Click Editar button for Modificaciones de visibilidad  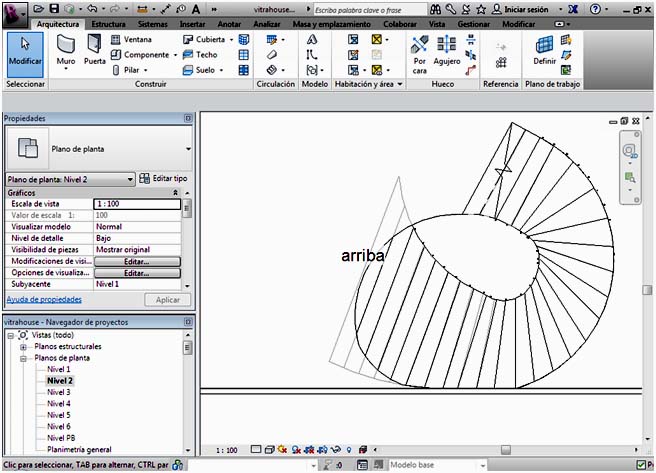coord(136,261)
